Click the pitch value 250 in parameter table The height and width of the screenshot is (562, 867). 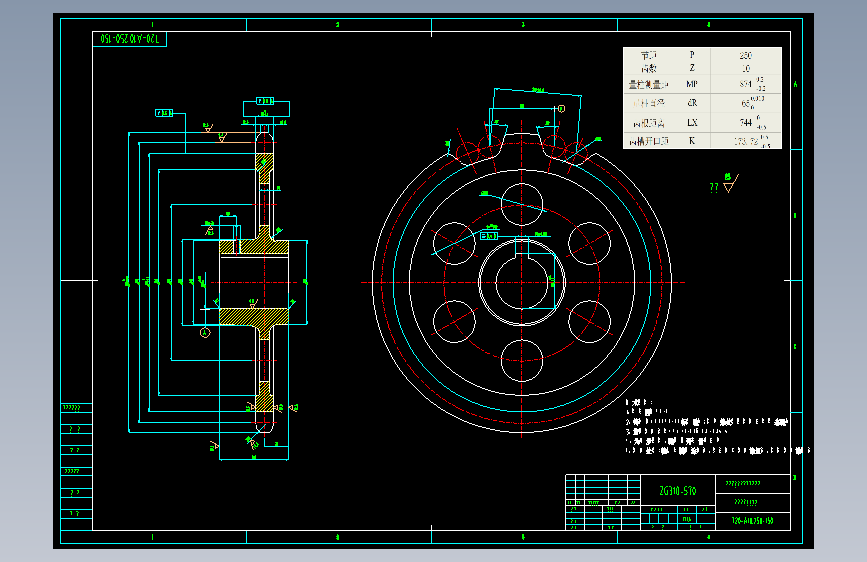tap(745, 55)
